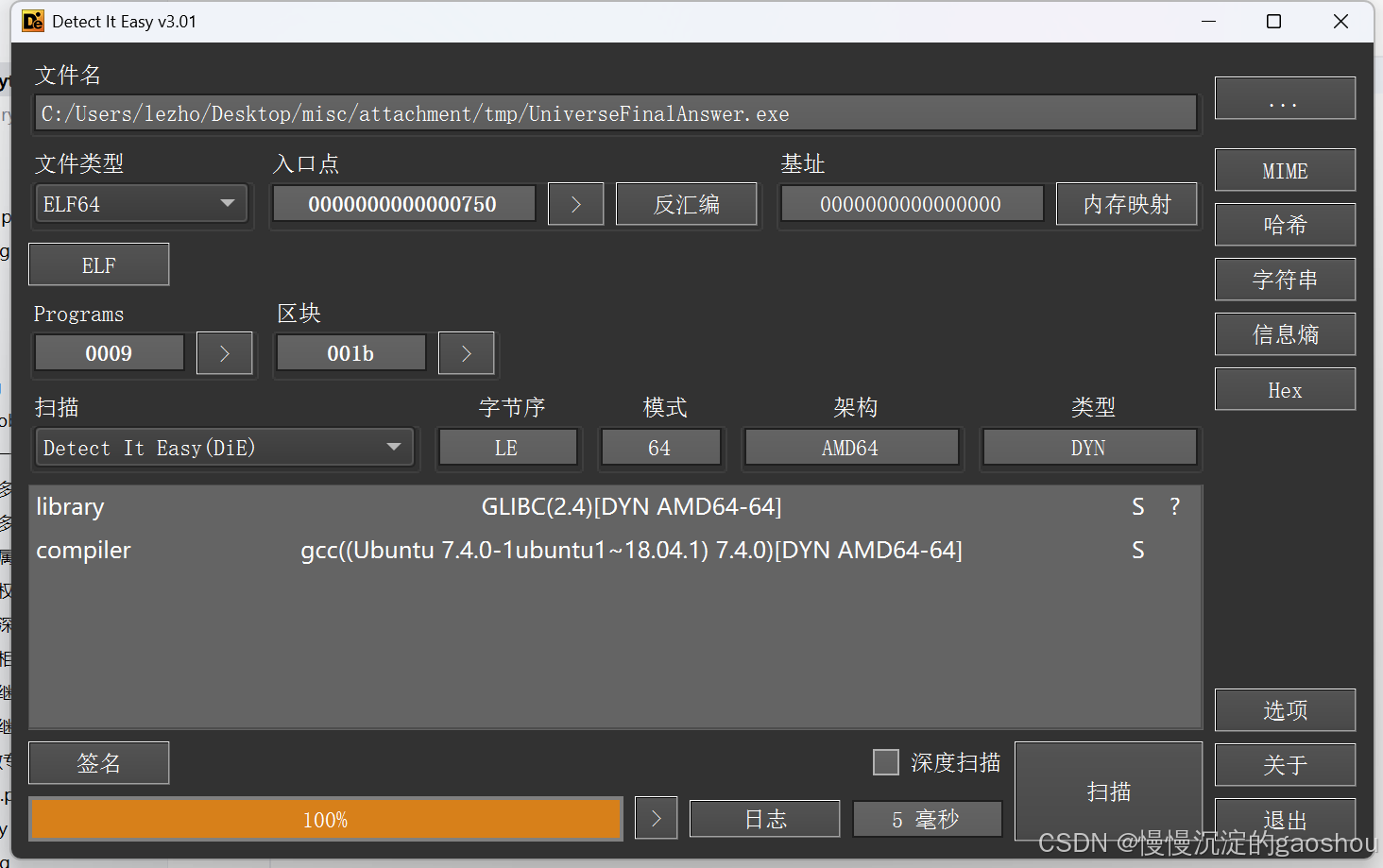Click the S marker in library row
The image size is (1383, 868).
tap(1138, 507)
